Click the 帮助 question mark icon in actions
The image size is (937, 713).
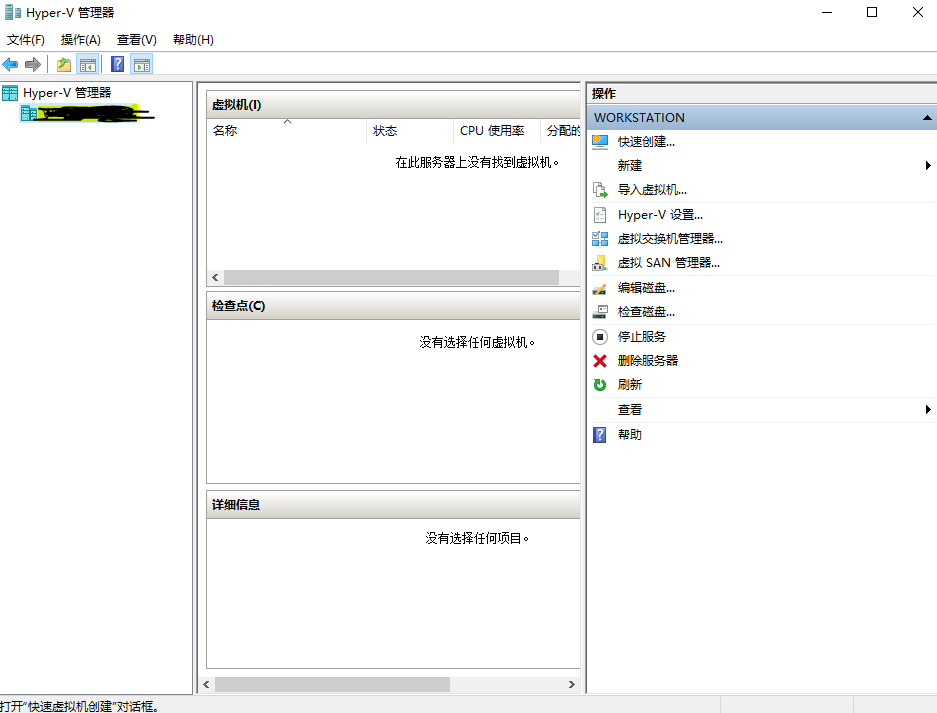pyautogui.click(x=600, y=434)
